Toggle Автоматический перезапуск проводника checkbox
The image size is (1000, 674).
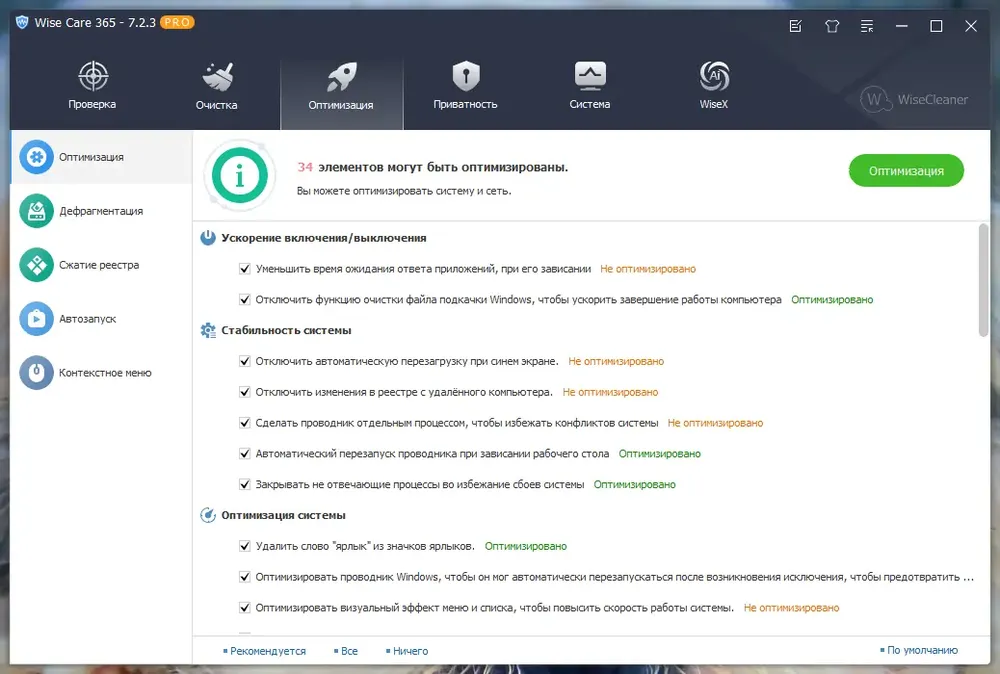(x=244, y=453)
